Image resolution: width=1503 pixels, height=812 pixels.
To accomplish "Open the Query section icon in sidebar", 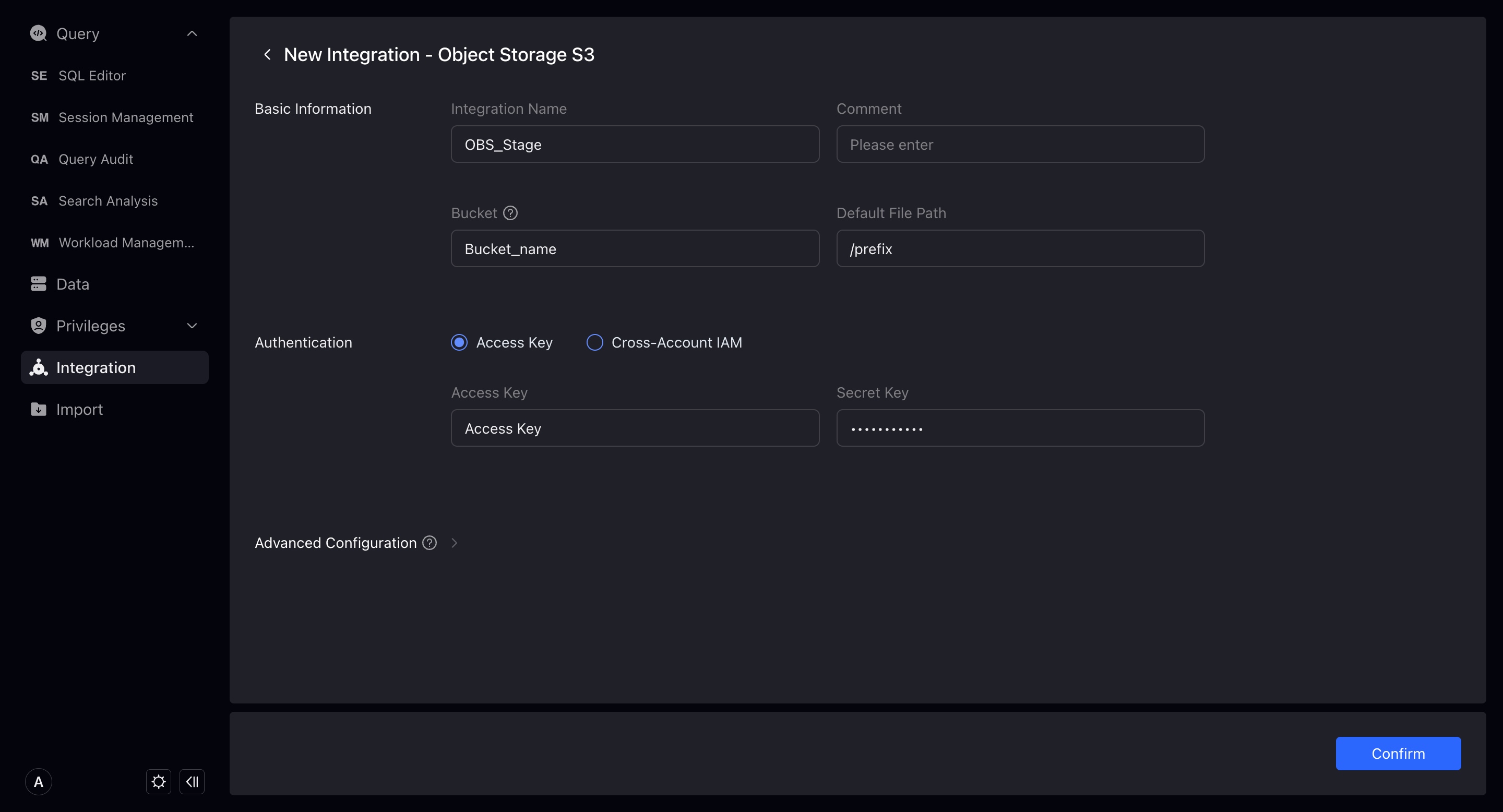I will 39,33.
